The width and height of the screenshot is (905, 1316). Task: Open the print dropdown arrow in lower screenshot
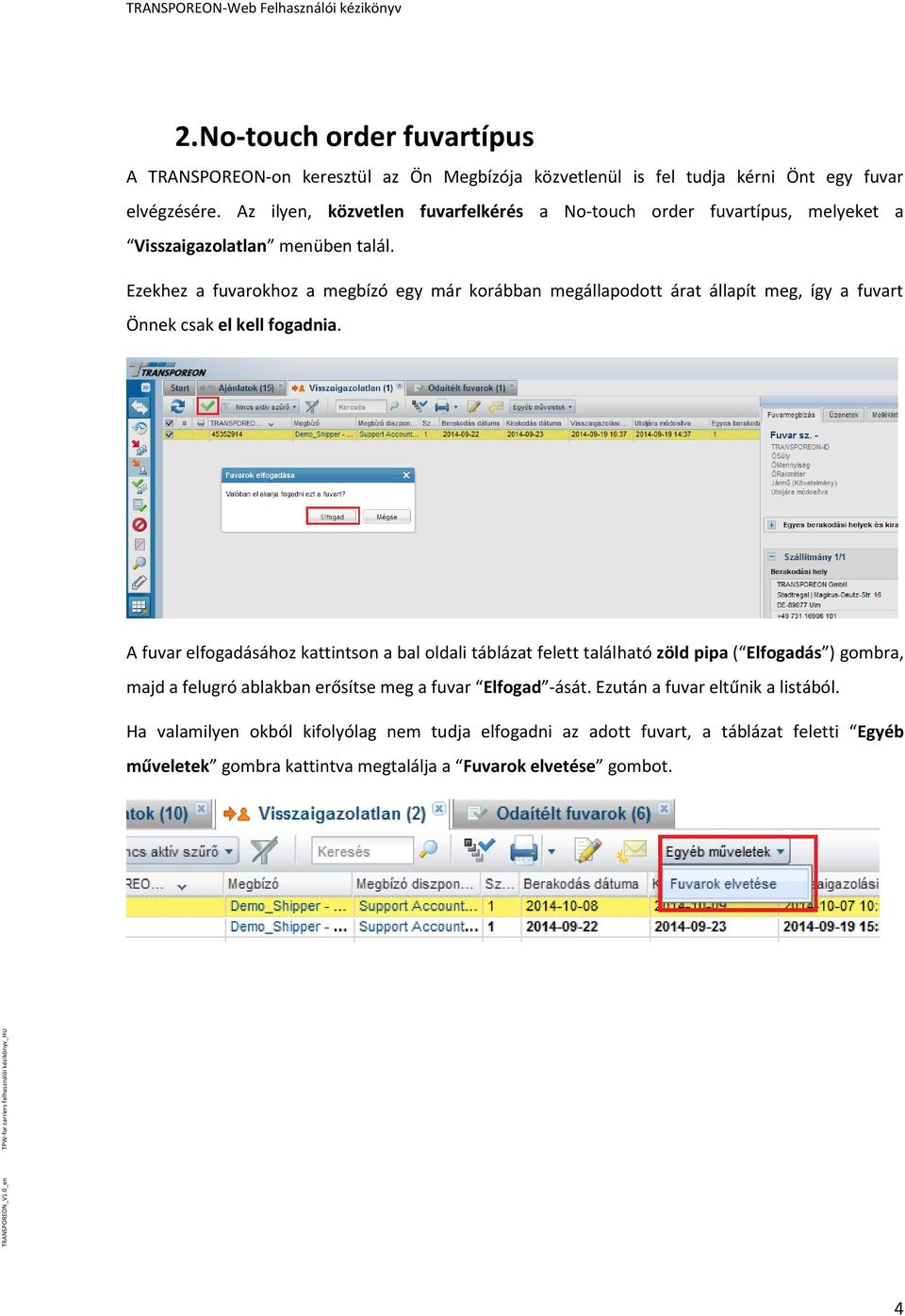(551, 851)
